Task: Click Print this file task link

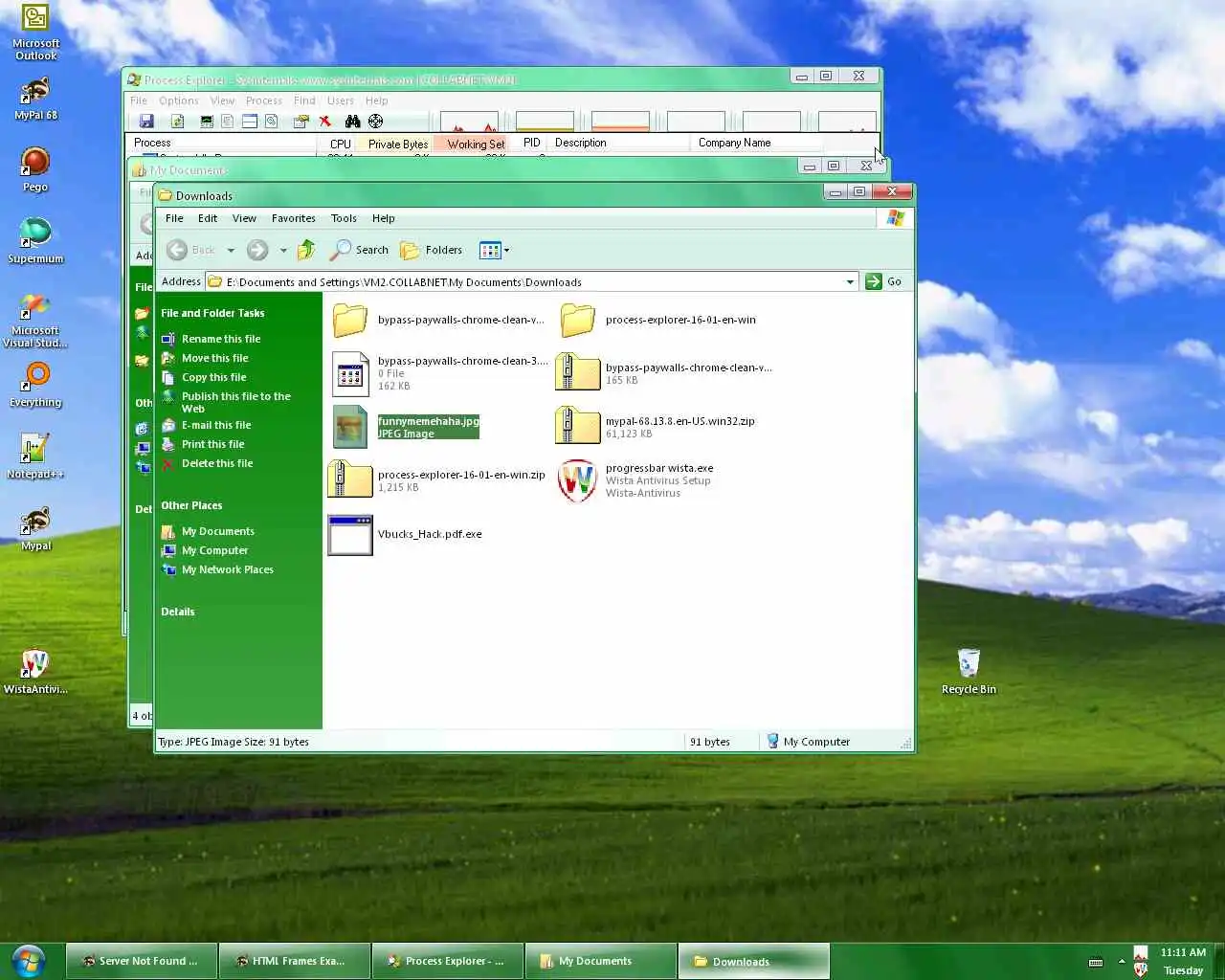Action: coord(212,444)
